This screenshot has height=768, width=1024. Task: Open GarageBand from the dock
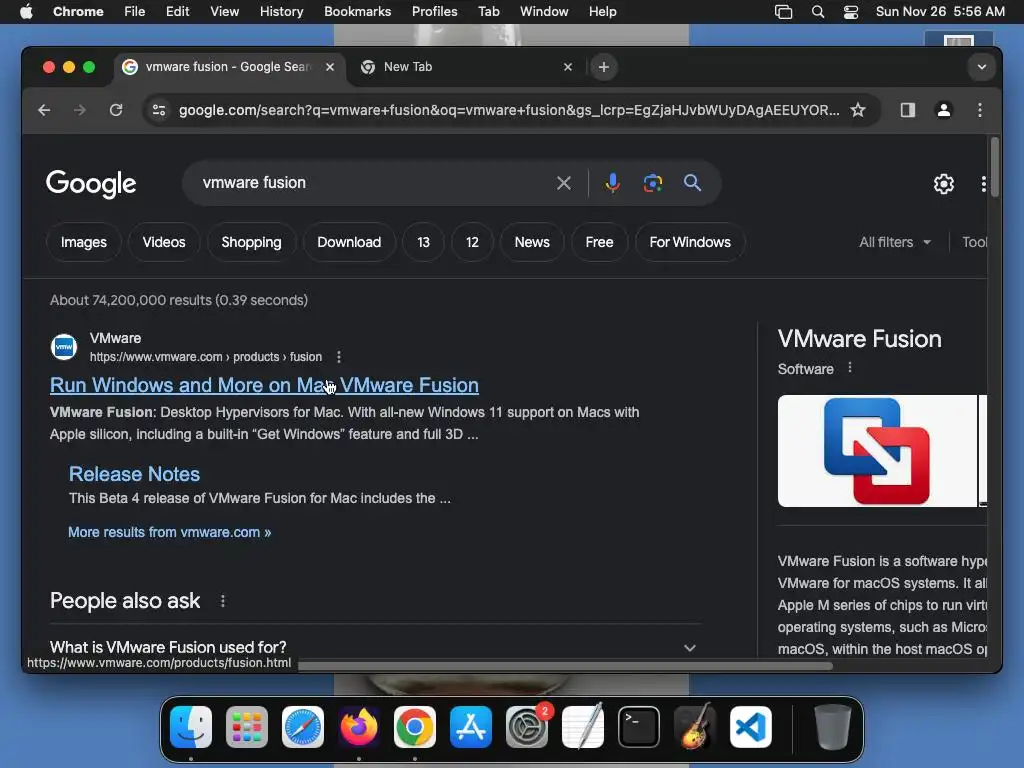(695, 727)
